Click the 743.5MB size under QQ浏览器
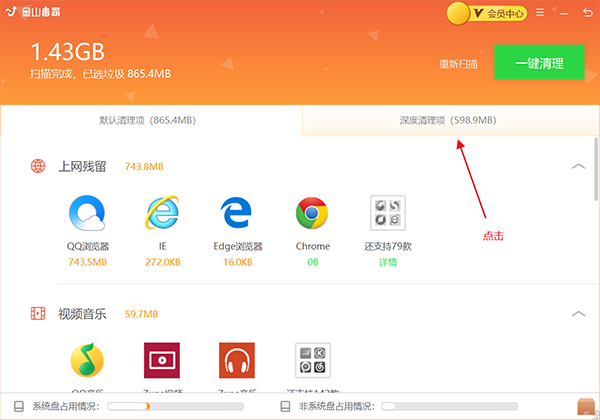This screenshot has height=420, width=600. (88, 262)
